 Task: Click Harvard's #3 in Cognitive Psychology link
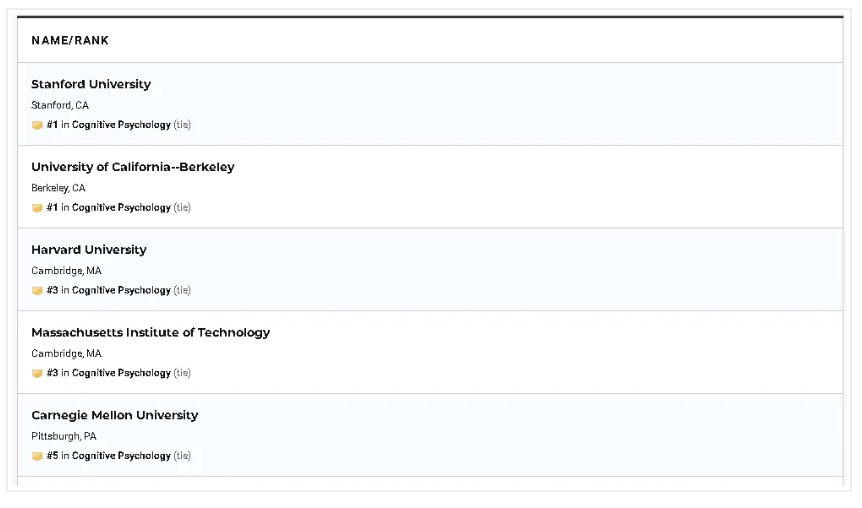click(109, 291)
